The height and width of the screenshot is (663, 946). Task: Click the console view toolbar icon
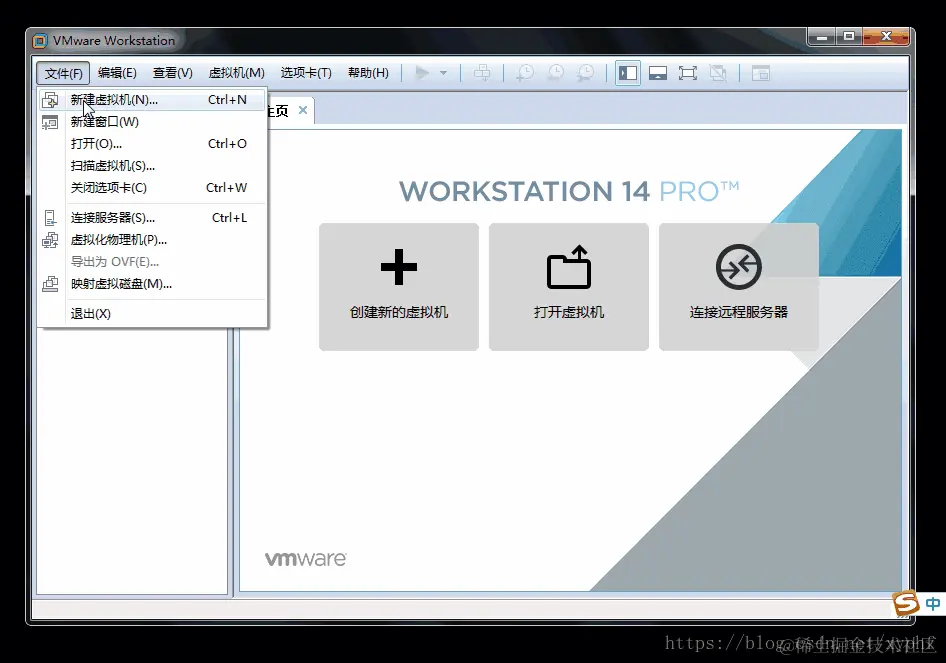coord(761,73)
